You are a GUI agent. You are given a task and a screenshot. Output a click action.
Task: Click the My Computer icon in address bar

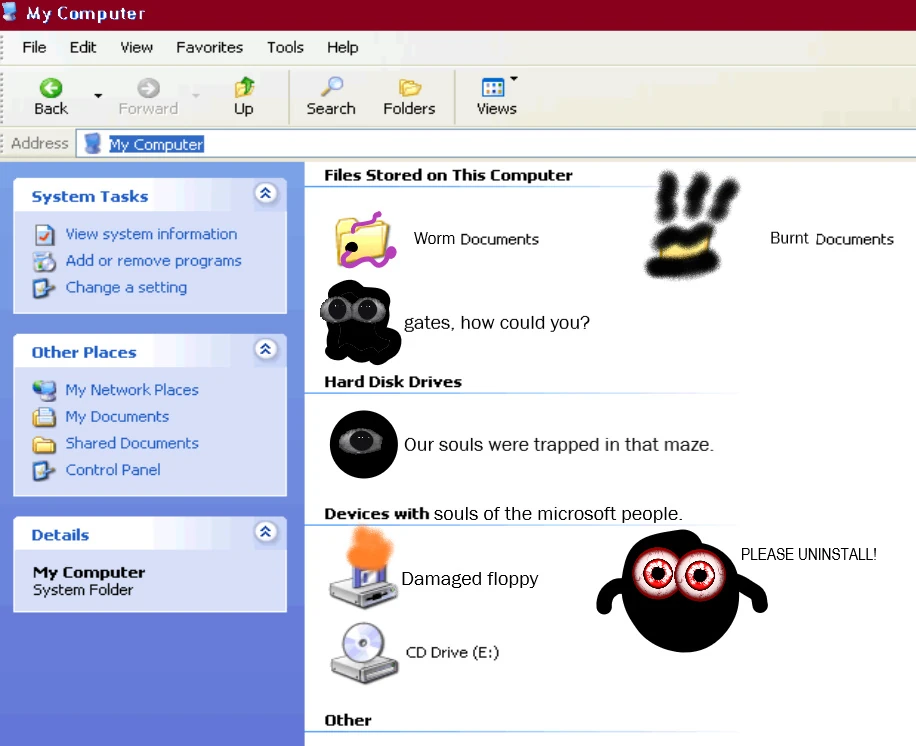pyautogui.click(x=92, y=144)
